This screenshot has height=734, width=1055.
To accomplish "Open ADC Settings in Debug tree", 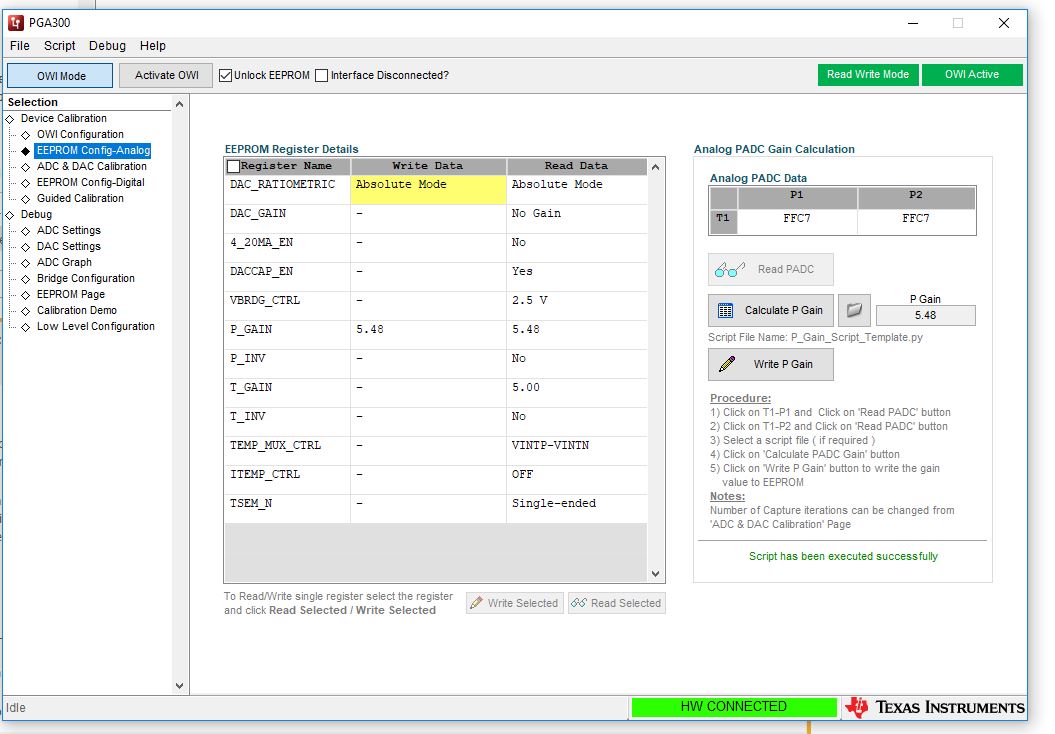I will point(69,230).
